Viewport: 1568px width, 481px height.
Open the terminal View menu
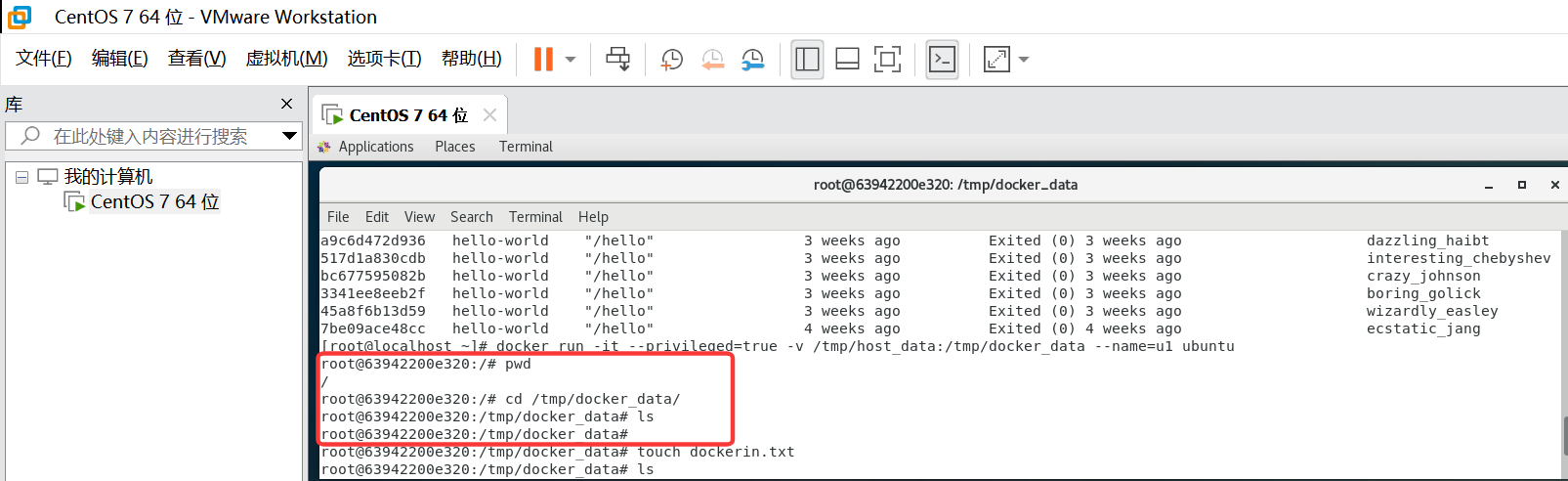coord(419,217)
